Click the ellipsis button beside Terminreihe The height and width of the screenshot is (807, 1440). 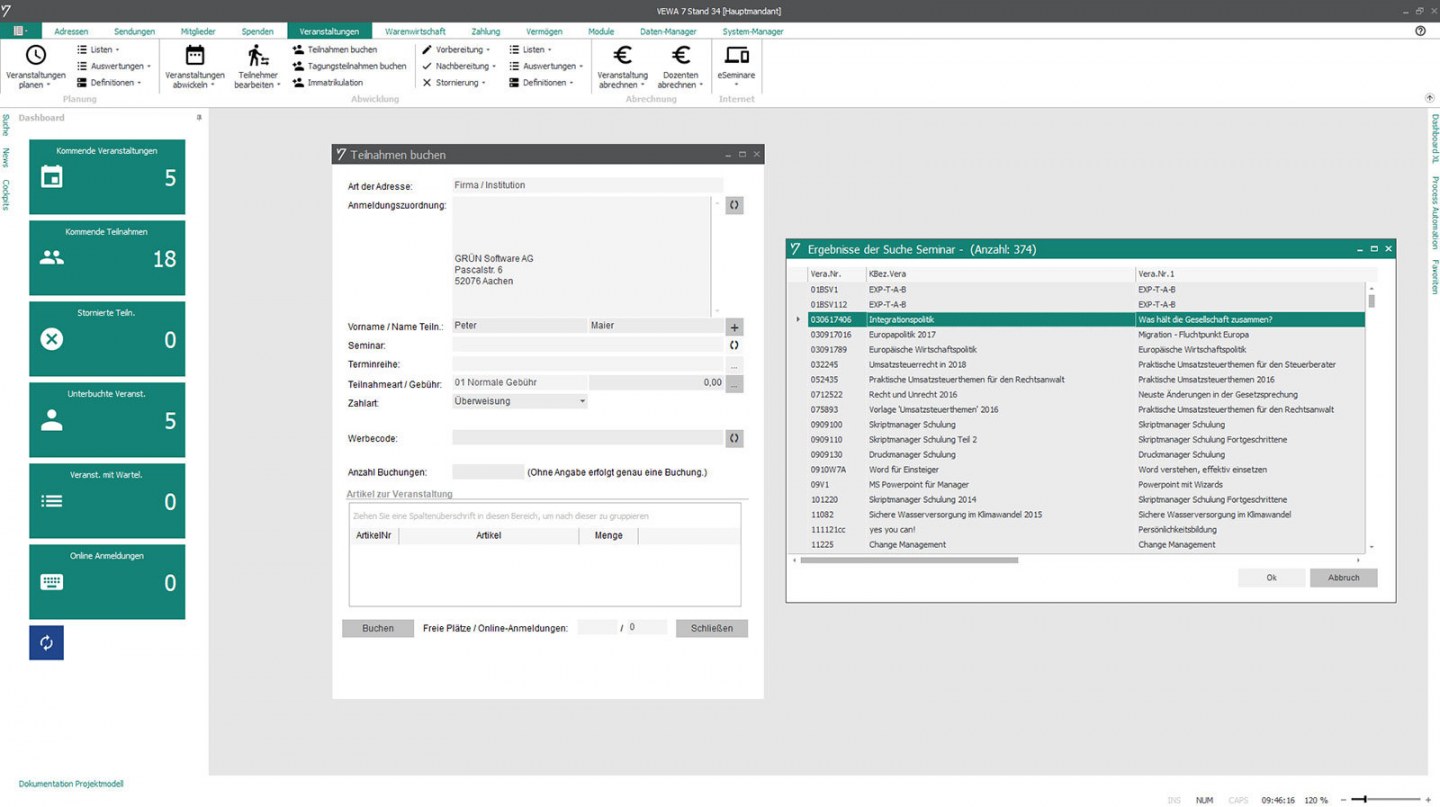(x=734, y=365)
